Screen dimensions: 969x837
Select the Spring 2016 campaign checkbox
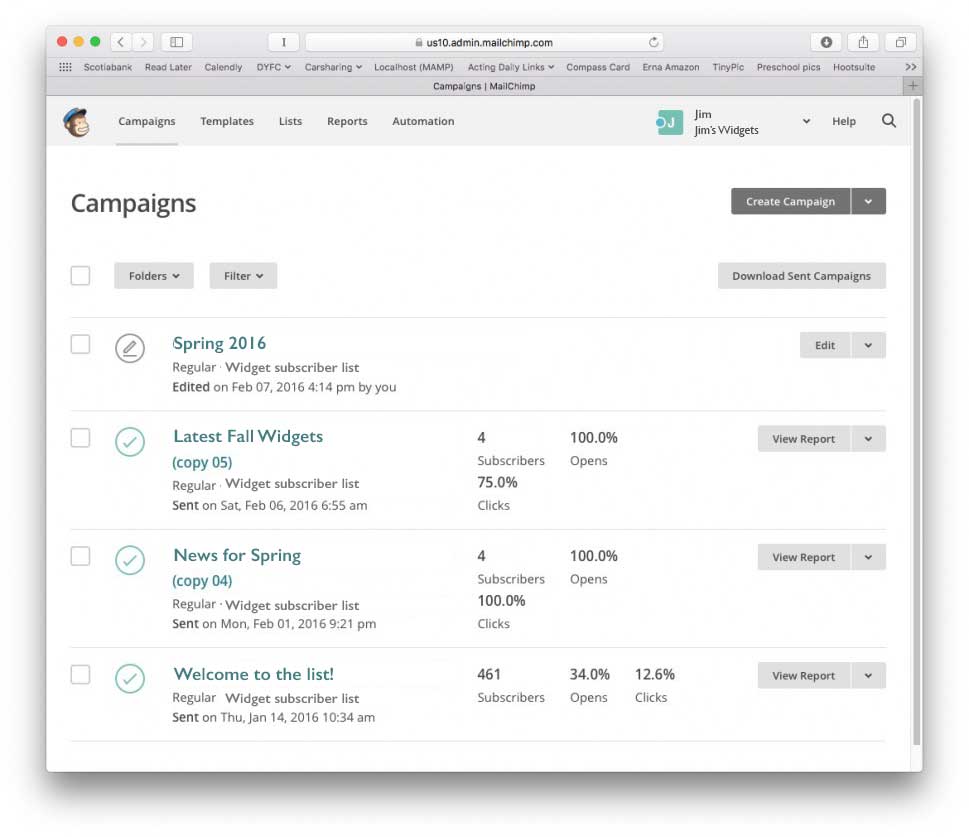80,344
